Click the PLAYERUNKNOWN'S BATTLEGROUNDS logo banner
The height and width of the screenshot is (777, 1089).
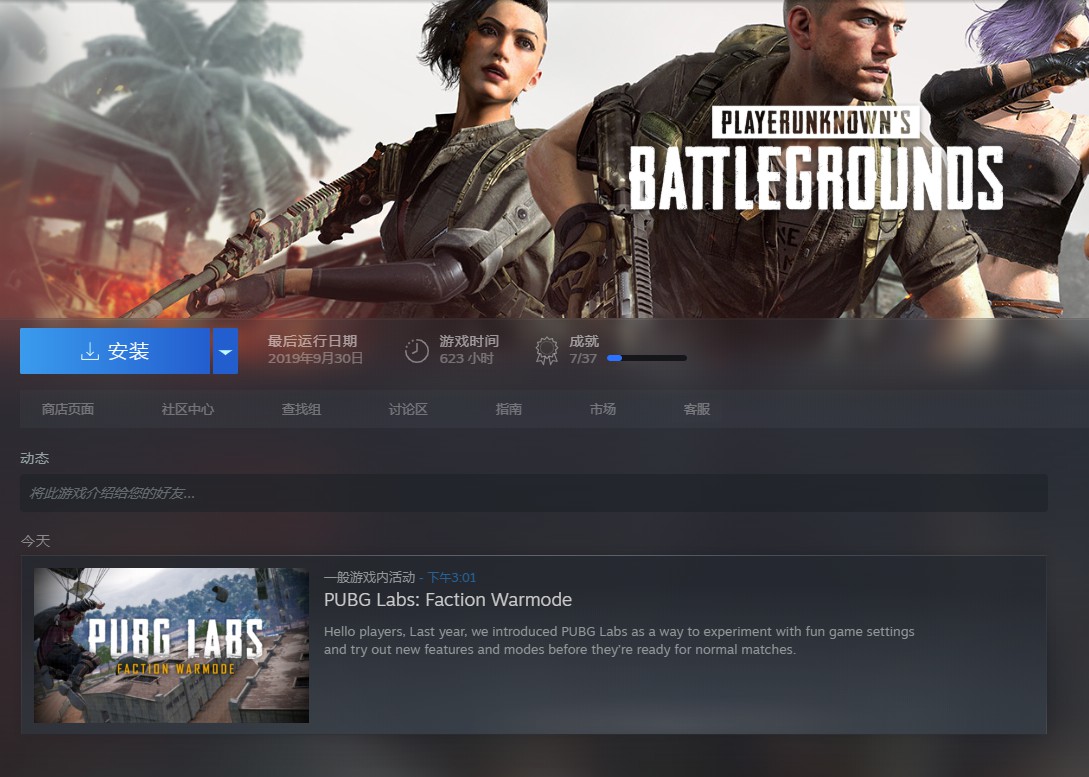(815, 158)
